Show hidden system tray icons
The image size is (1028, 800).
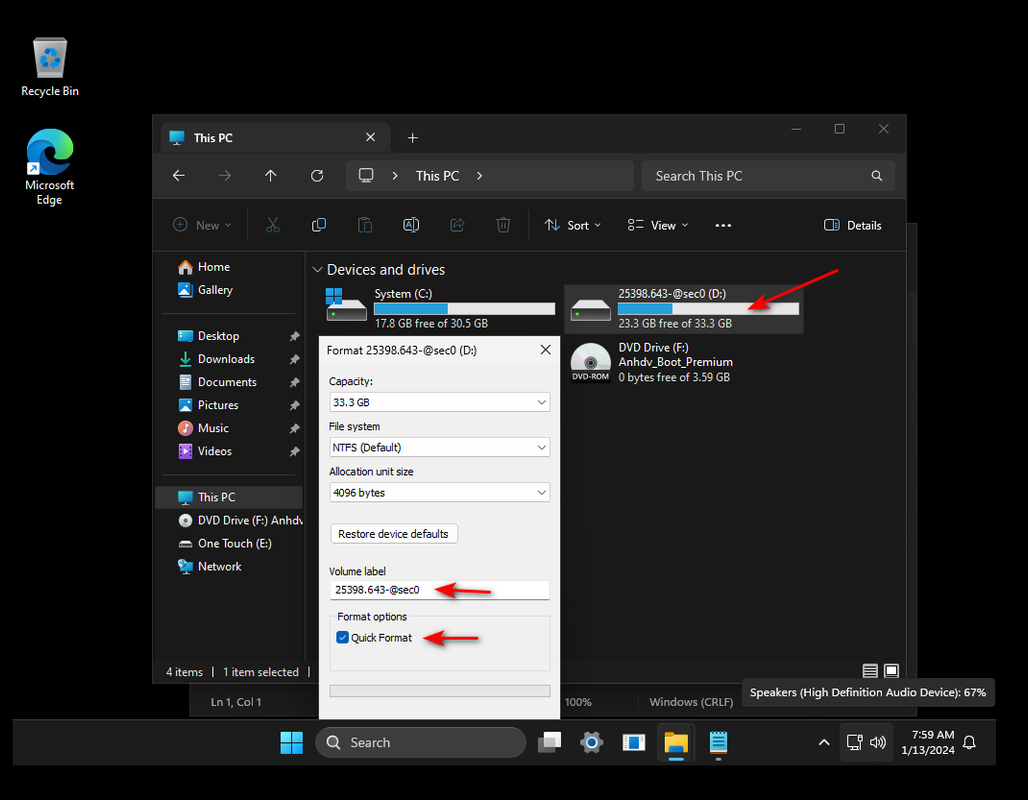pyautogui.click(x=824, y=742)
